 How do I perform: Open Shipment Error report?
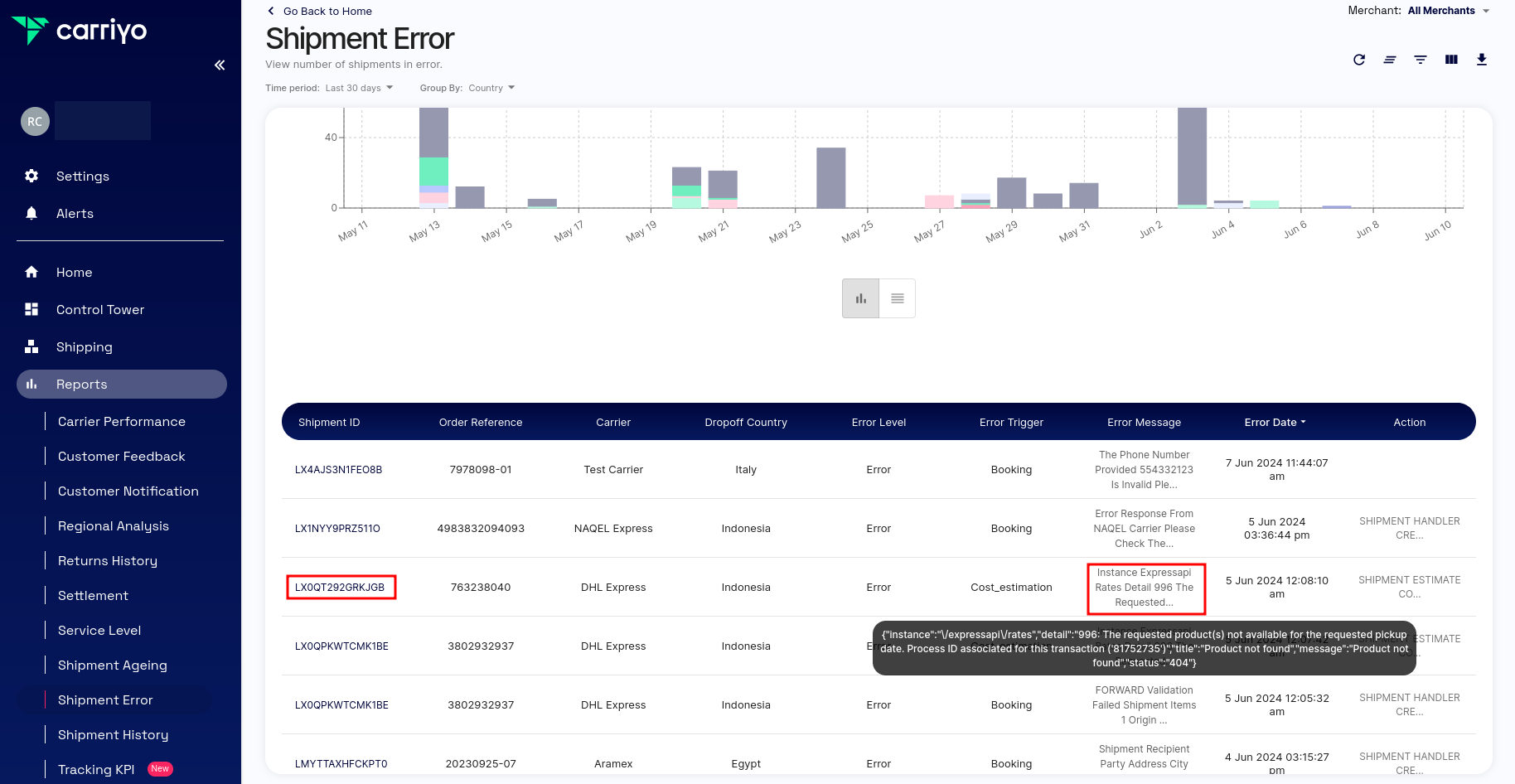coord(105,699)
